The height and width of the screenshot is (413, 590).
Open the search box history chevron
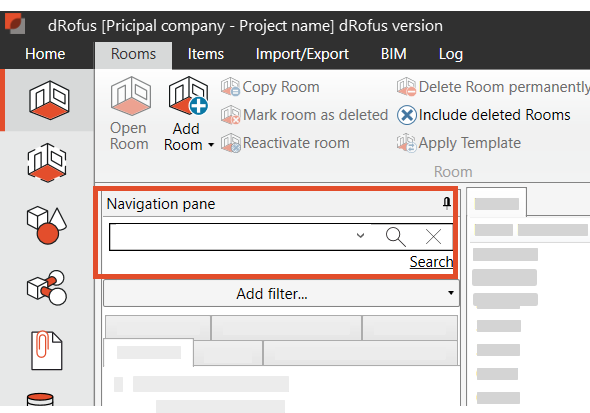360,236
